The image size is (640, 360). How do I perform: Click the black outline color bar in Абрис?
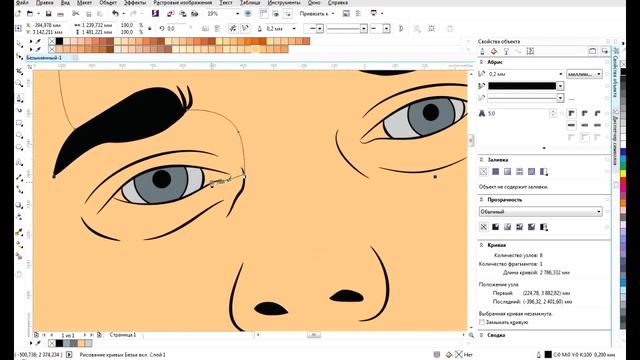[x=522, y=86]
